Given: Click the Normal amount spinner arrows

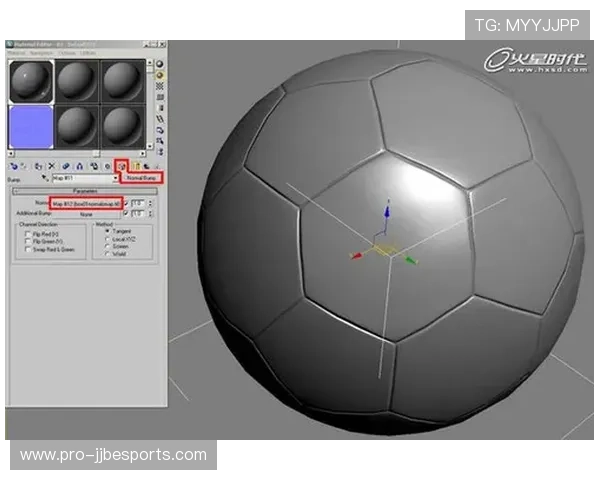Looking at the screenshot, I should 150,203.
